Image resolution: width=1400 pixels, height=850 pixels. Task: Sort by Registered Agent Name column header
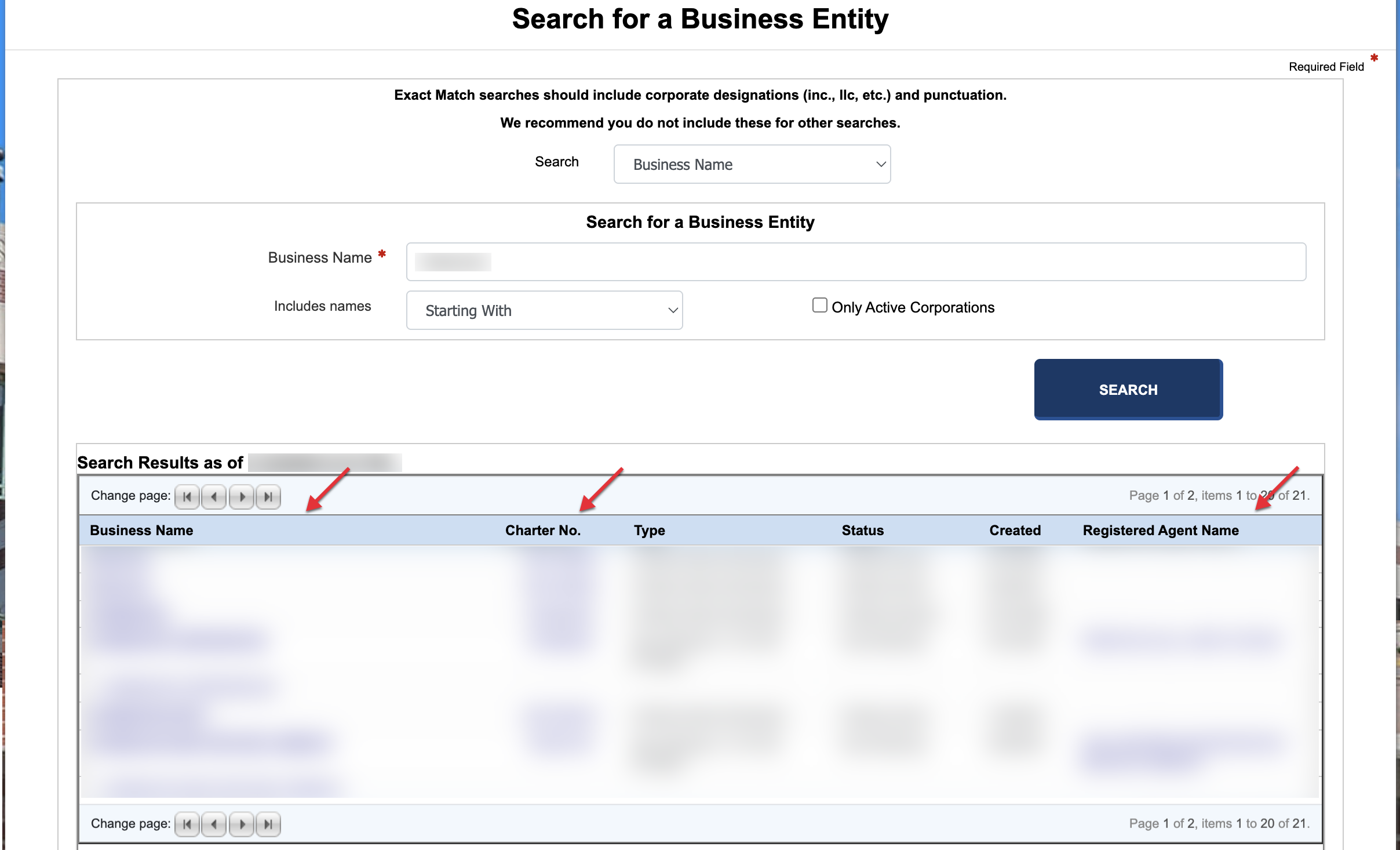pos(1160,531)
